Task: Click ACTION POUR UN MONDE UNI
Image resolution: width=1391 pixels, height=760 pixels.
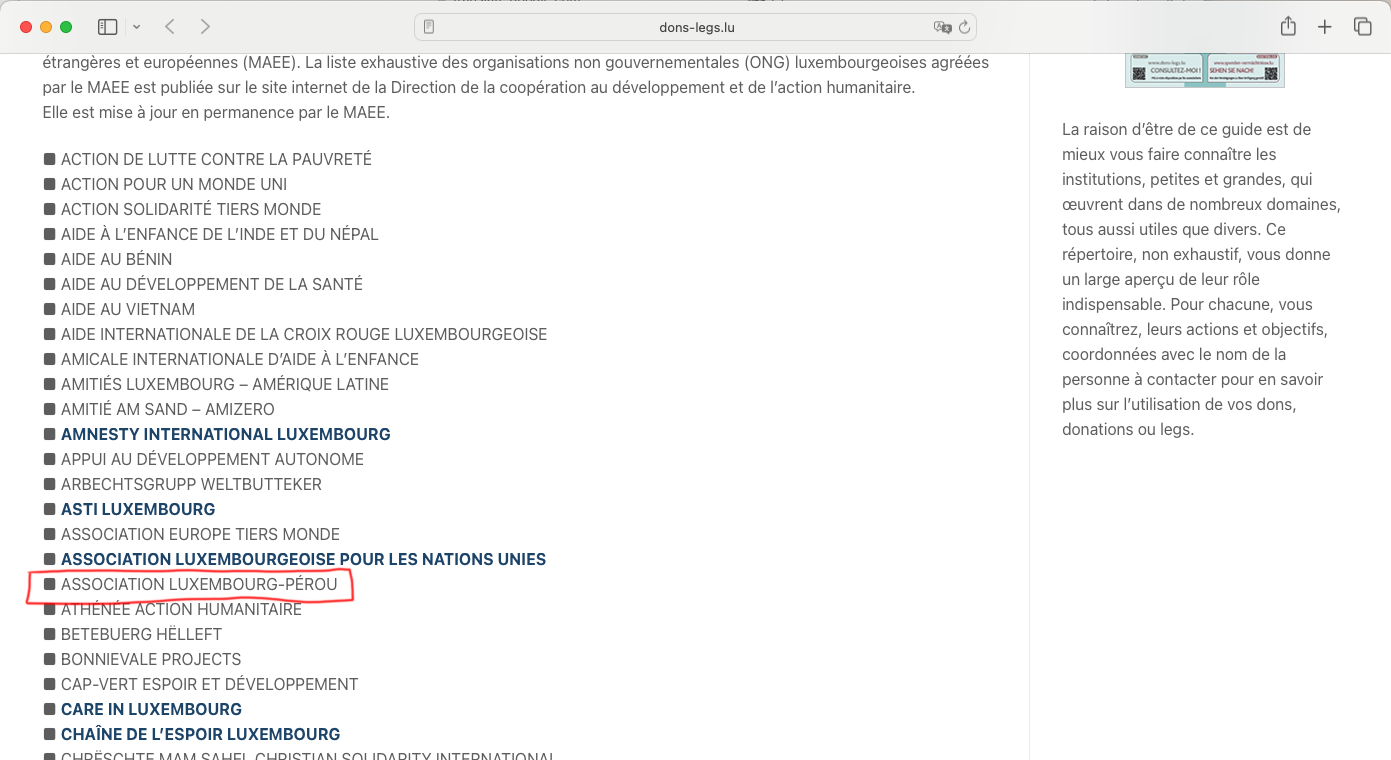Action: click(x=174, y=184)
